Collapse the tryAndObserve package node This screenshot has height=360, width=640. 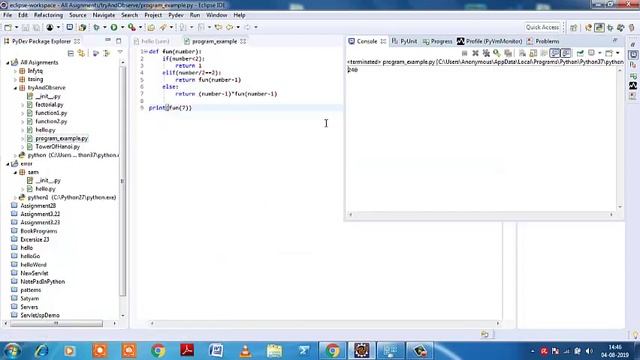tap(15, 88)
